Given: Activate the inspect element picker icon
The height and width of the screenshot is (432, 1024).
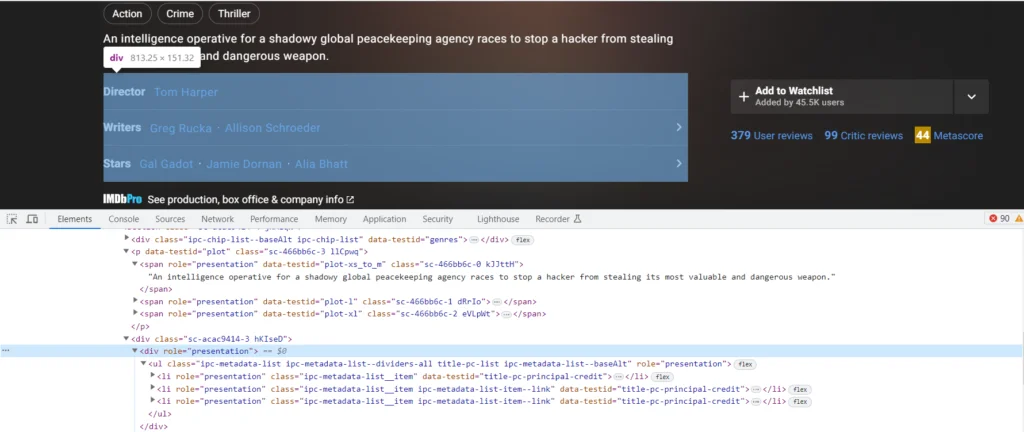Looking at the screenshot, I should pyautogui.click(x=12, y=219).
